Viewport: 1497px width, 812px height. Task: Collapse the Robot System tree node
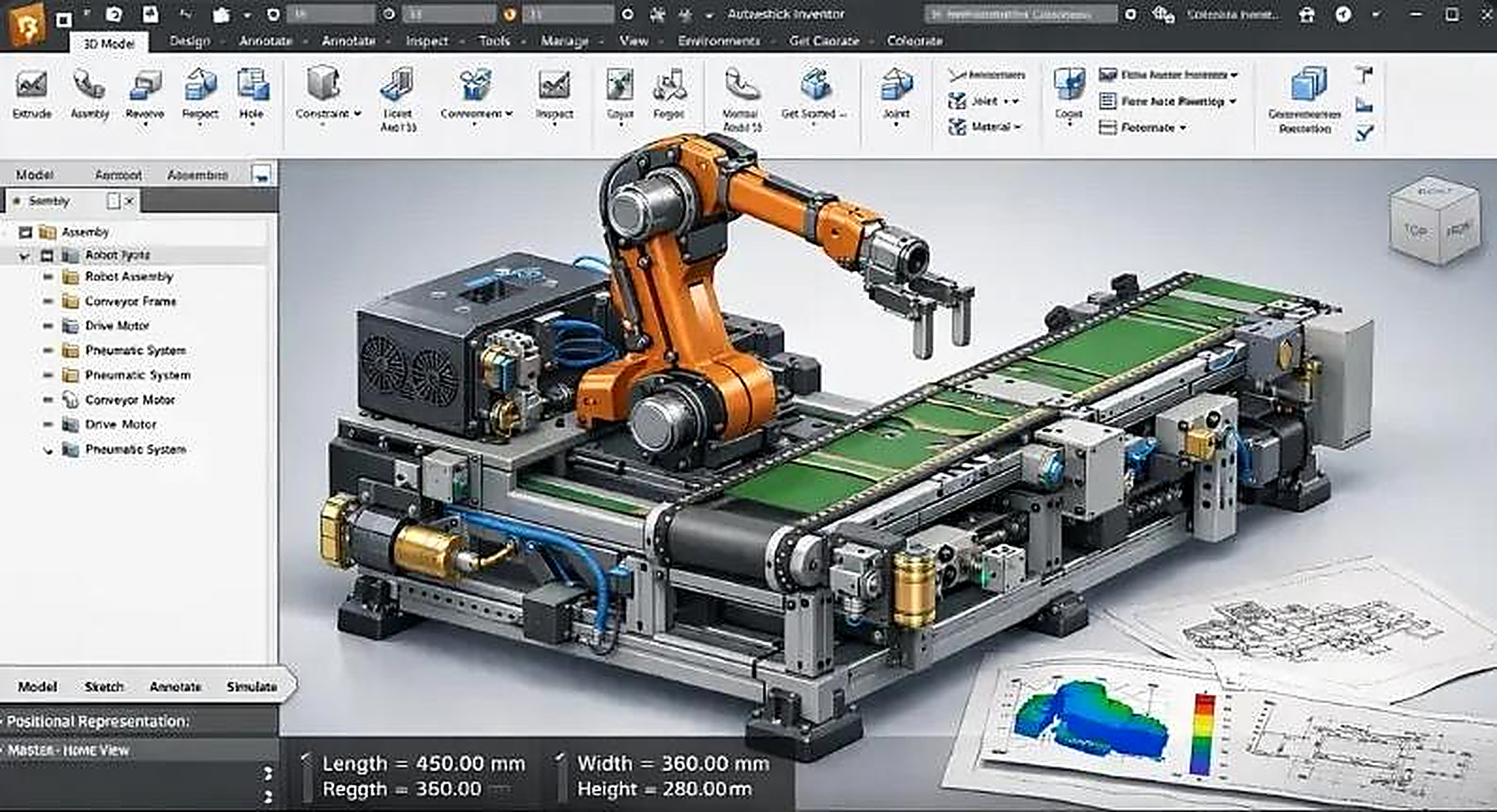24,256
